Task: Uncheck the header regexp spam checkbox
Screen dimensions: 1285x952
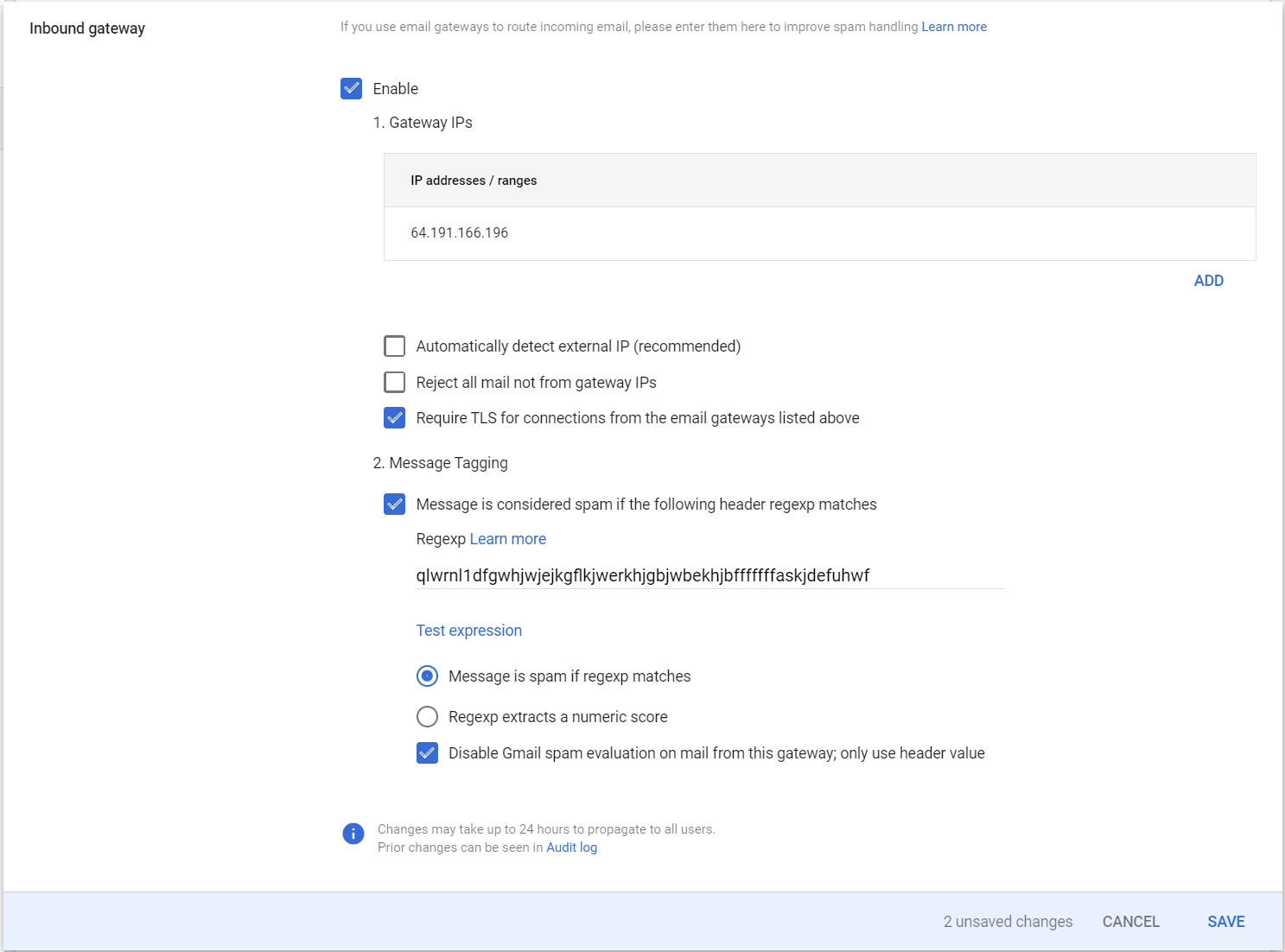Action: [395, 505]
